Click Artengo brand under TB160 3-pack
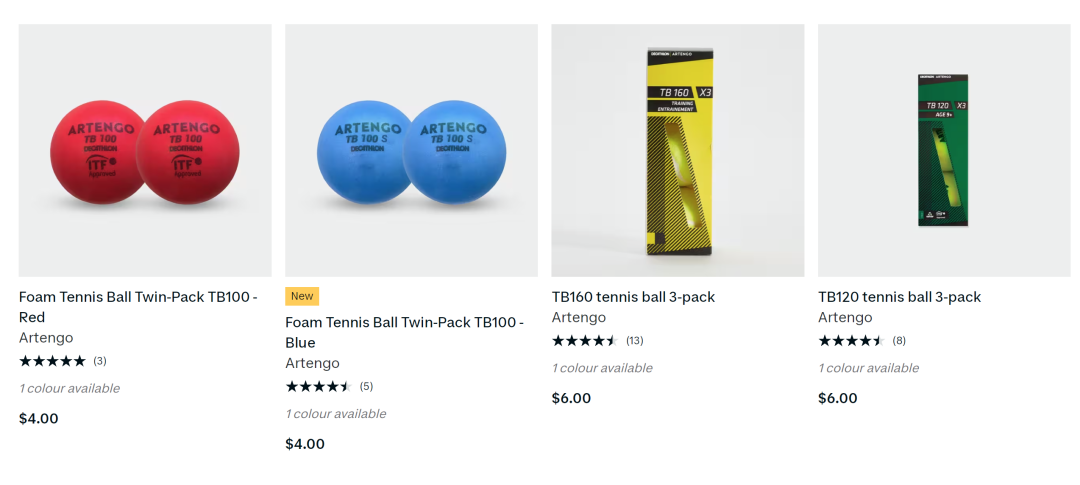Screen dimensions: 1080x485 [579, 318]
